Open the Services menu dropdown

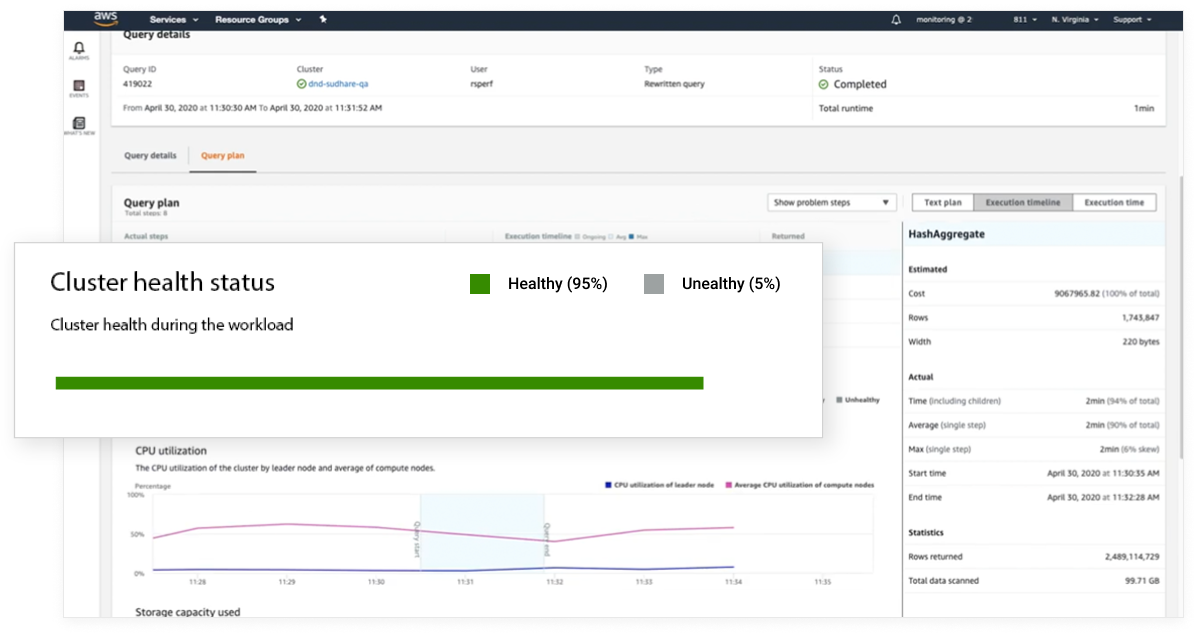coord(174,19)
